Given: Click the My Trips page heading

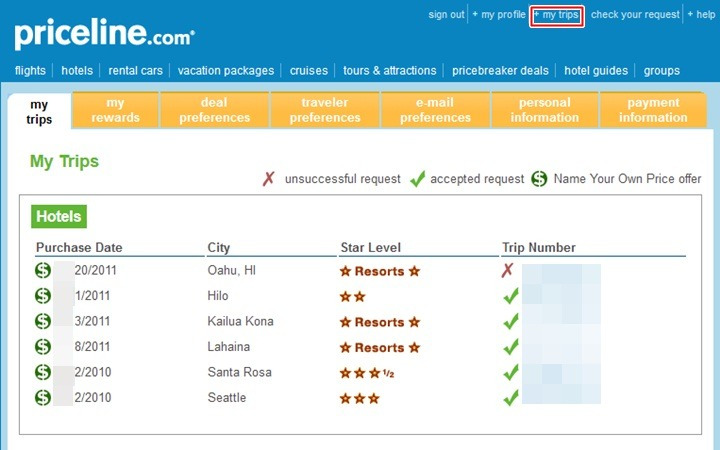Looking at the screenshot, I should pyautogui.click(x=64, y=161).
